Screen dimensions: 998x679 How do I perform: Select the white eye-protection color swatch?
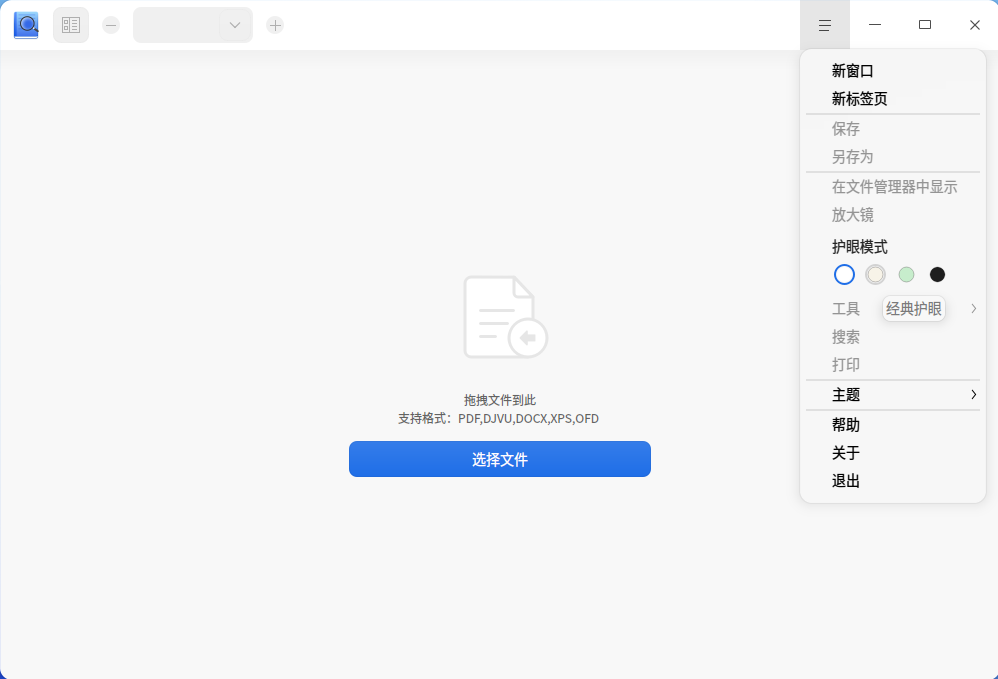844,274
